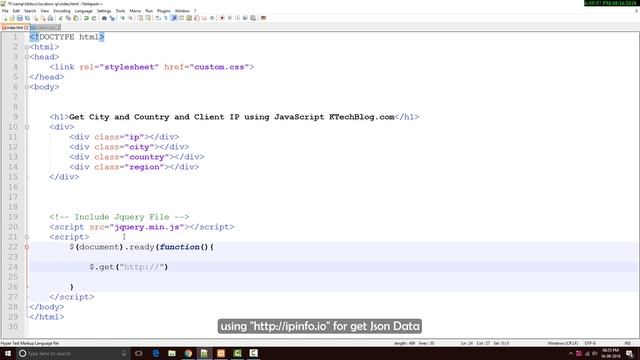Open the Language menu

84,11
